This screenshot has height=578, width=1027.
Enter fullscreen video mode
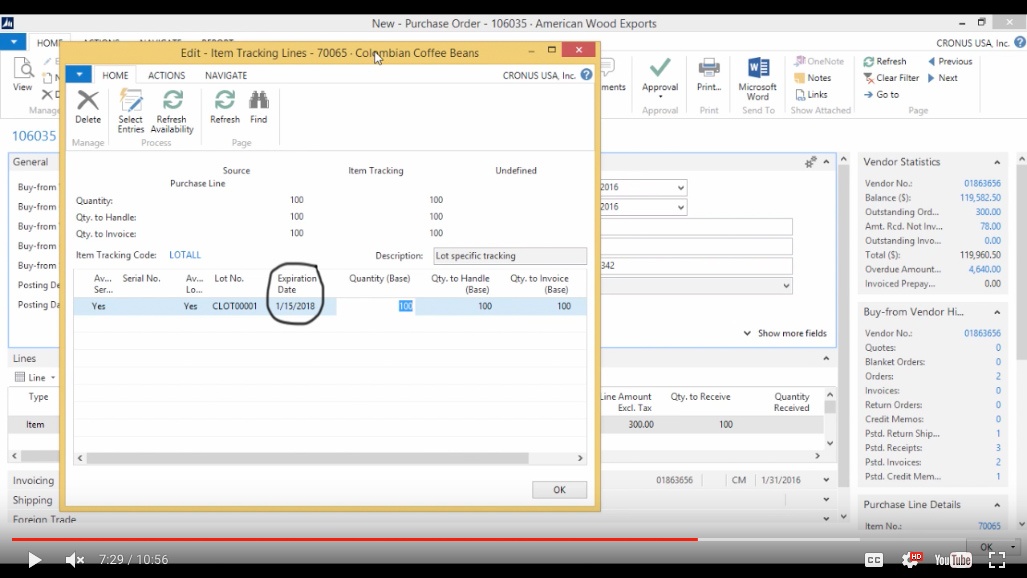pos(997,559)
